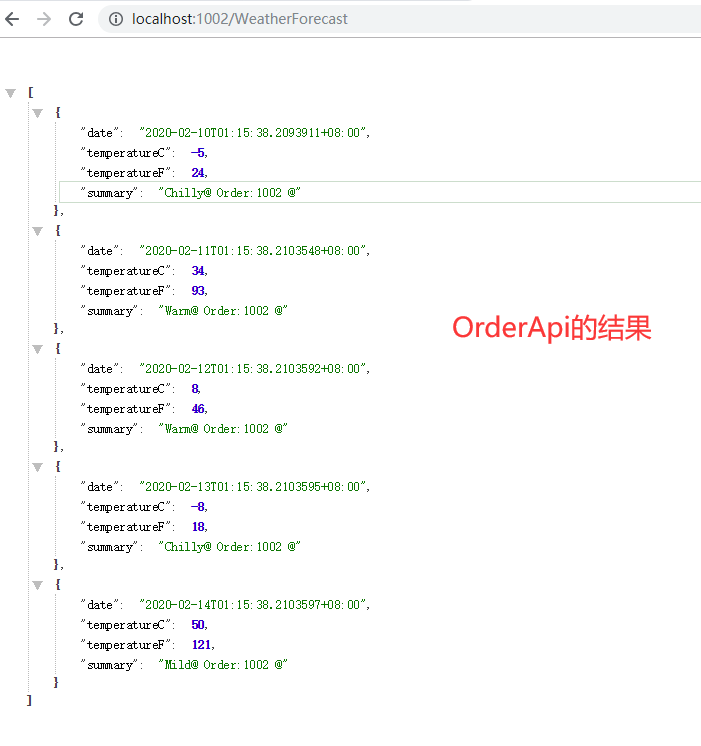Select the localhost:1002/WeatherForecast address bar
The image size is (701, 746).
click(400, 19)
